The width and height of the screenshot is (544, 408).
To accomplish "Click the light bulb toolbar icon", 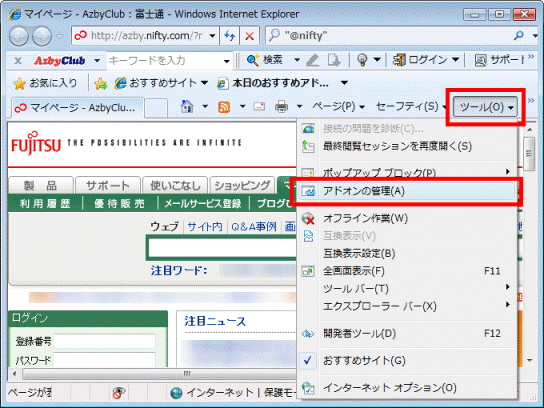I will pyautogui.click(x=362, y=60).
